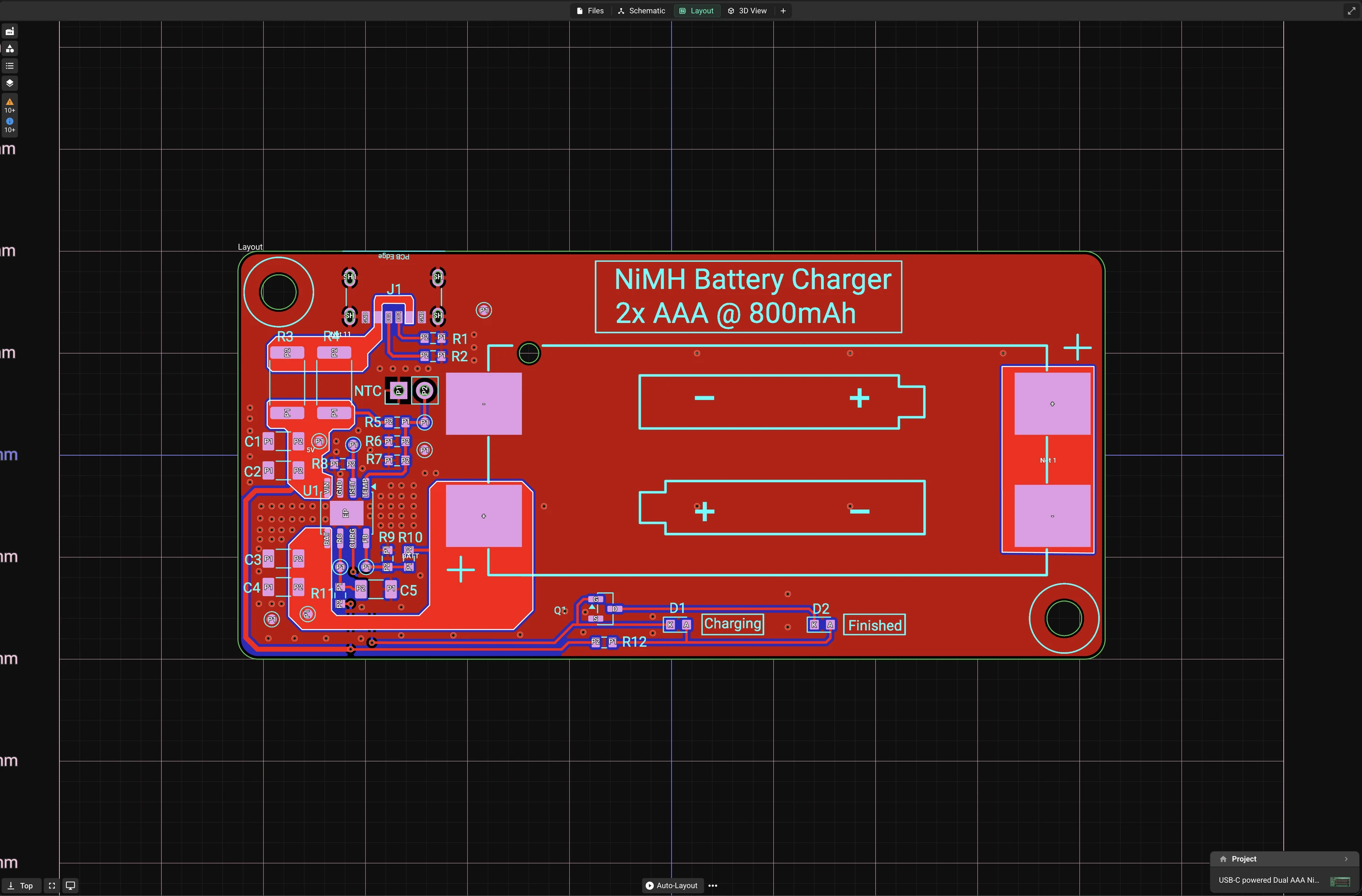1362x896 pixels.
Task: Select LED D2 designator
Action: [821, 609]
